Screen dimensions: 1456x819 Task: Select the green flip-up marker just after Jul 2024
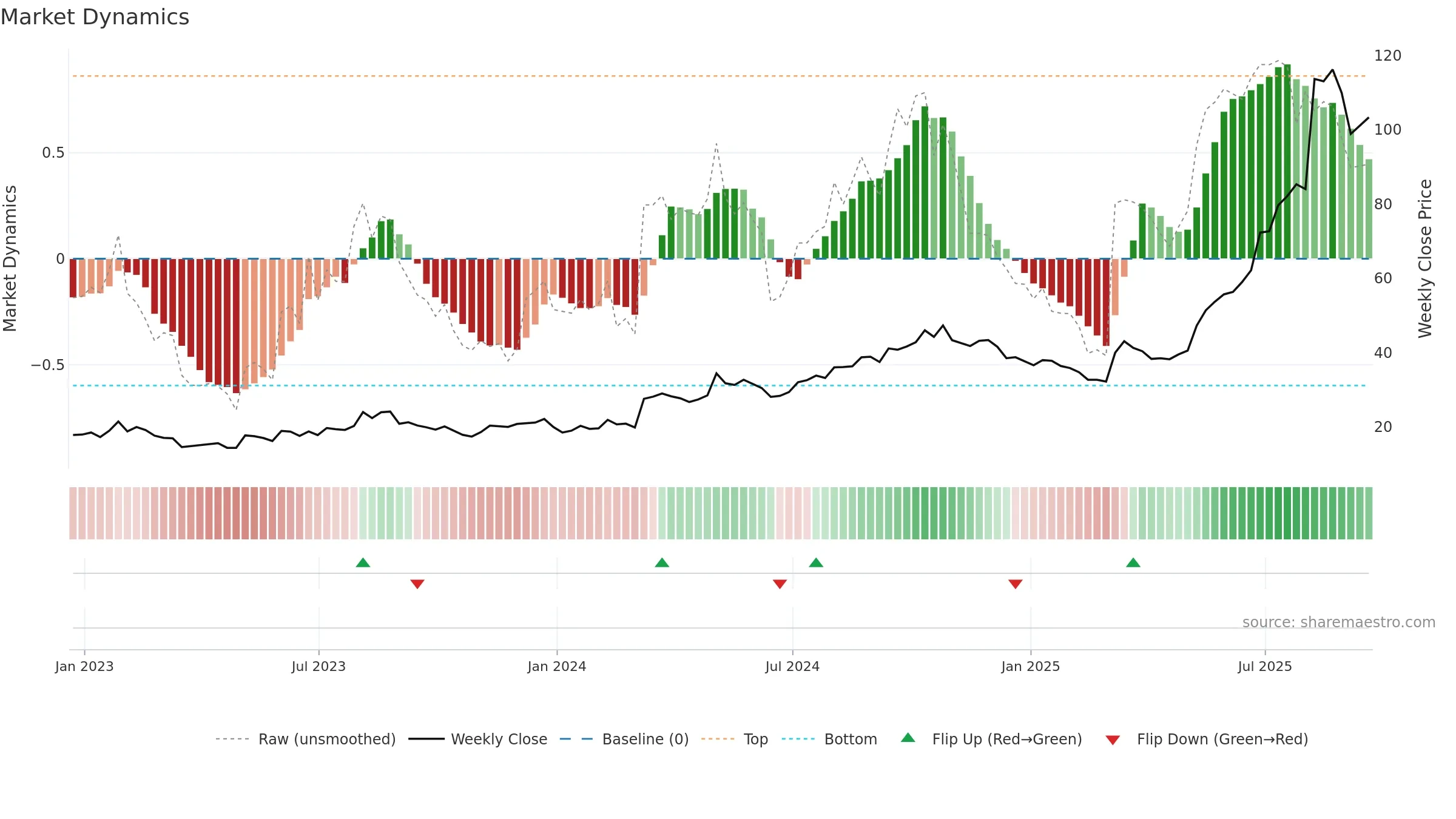click(x=816, y=562)
